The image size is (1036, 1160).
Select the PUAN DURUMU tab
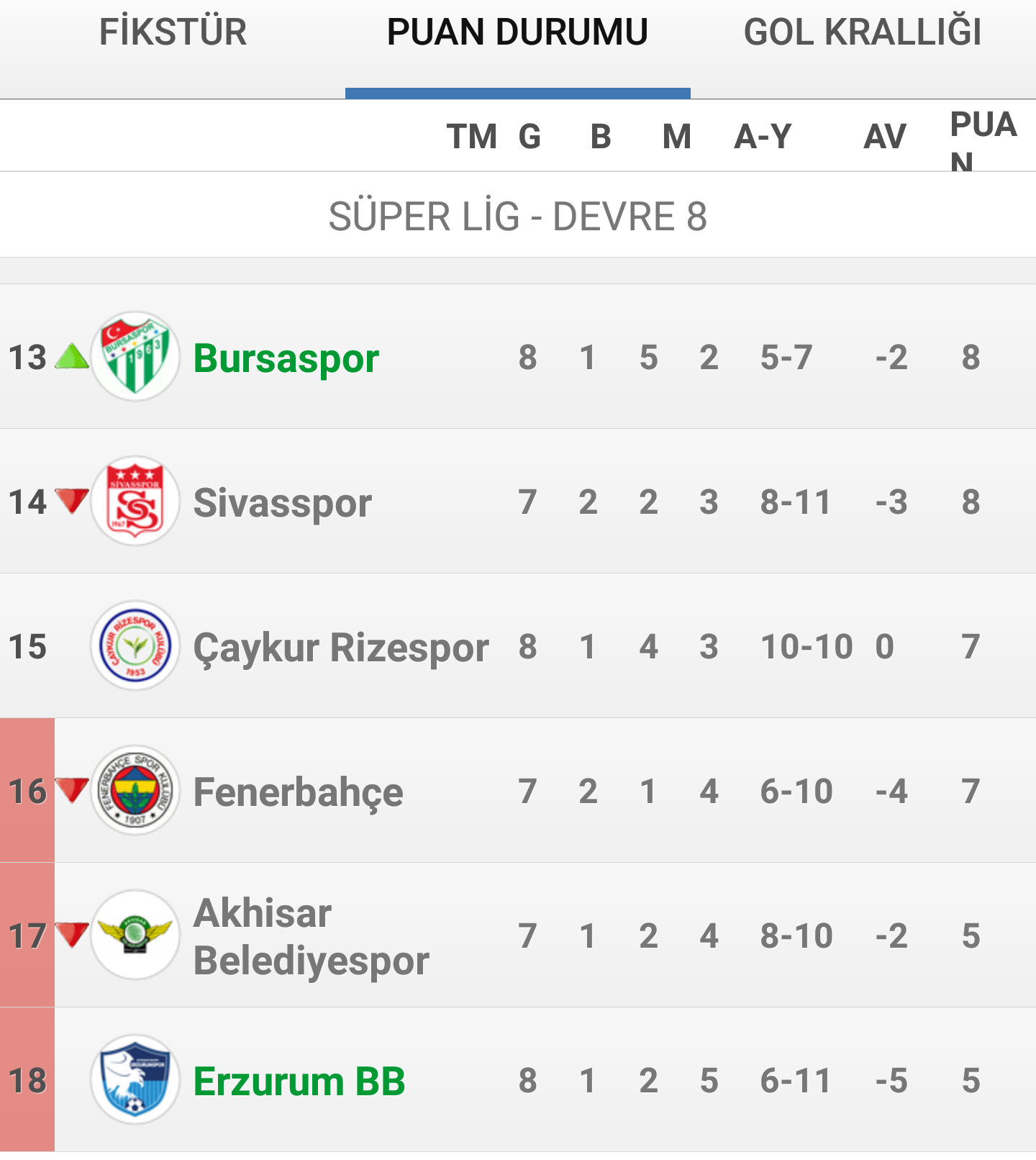[x=518, y=32]
